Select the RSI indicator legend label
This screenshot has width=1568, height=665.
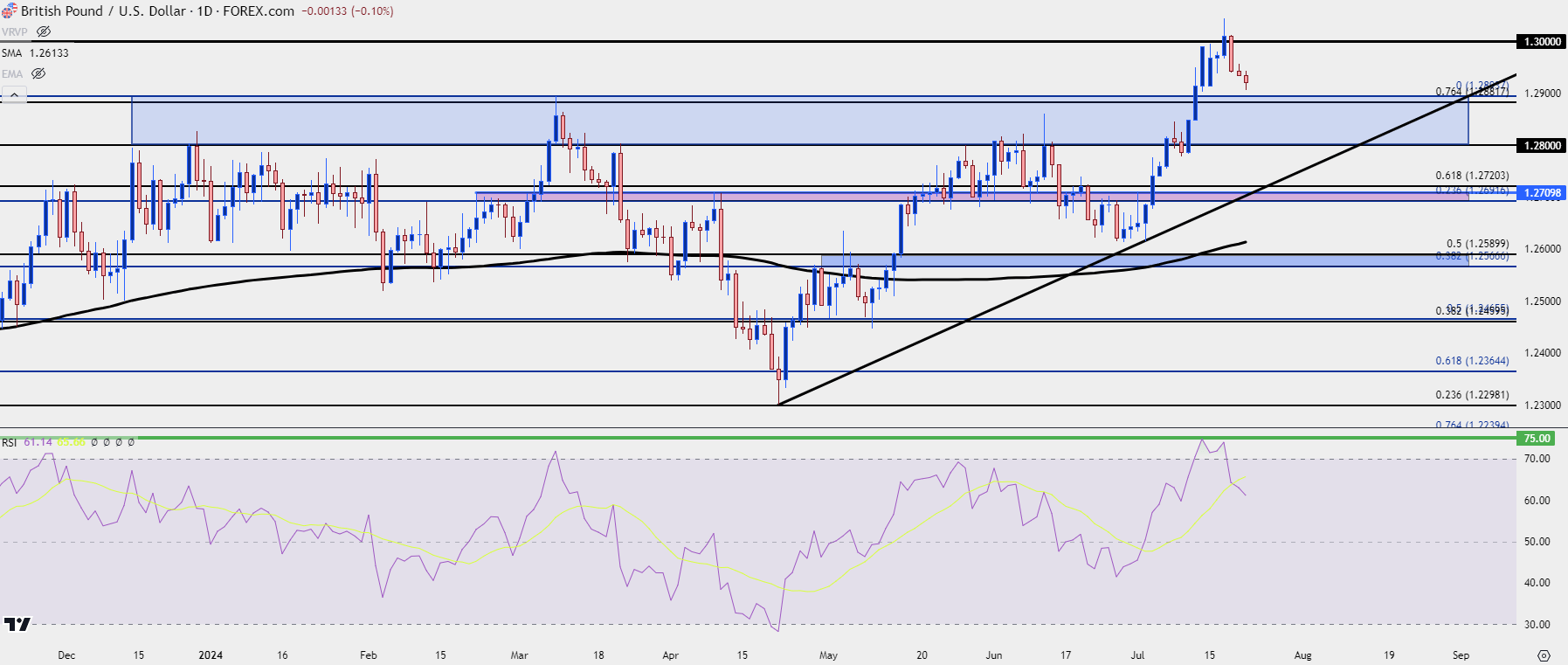tap(9, 442)
